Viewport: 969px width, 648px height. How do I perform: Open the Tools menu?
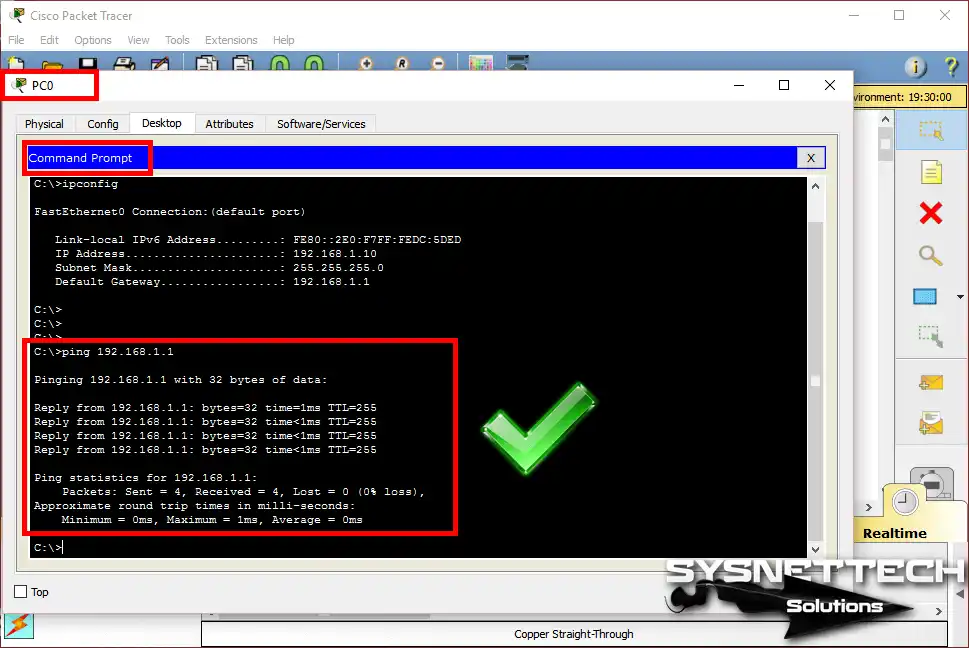pos(177,40)
